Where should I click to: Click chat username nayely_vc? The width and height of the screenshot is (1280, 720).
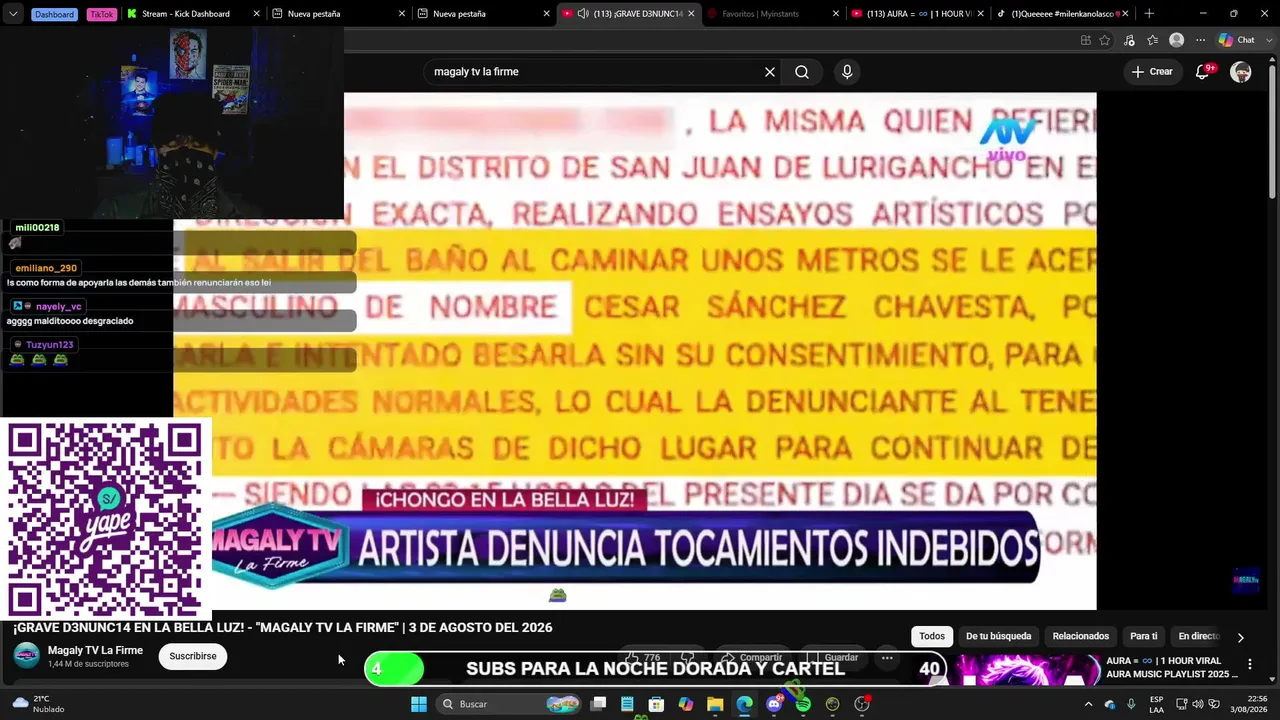click(59, 306)
